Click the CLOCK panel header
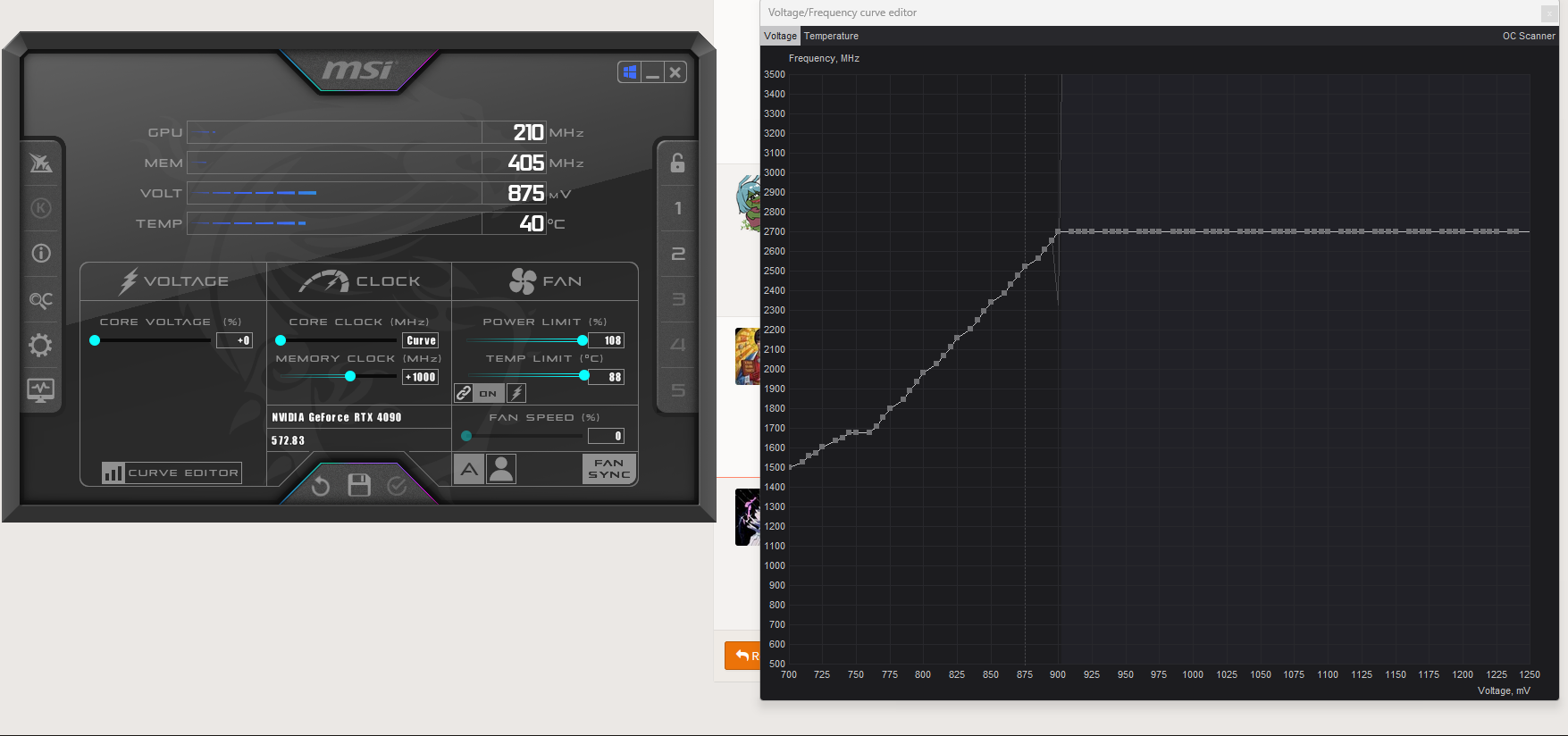1568x736 pixels. click(x=359, y=281)
